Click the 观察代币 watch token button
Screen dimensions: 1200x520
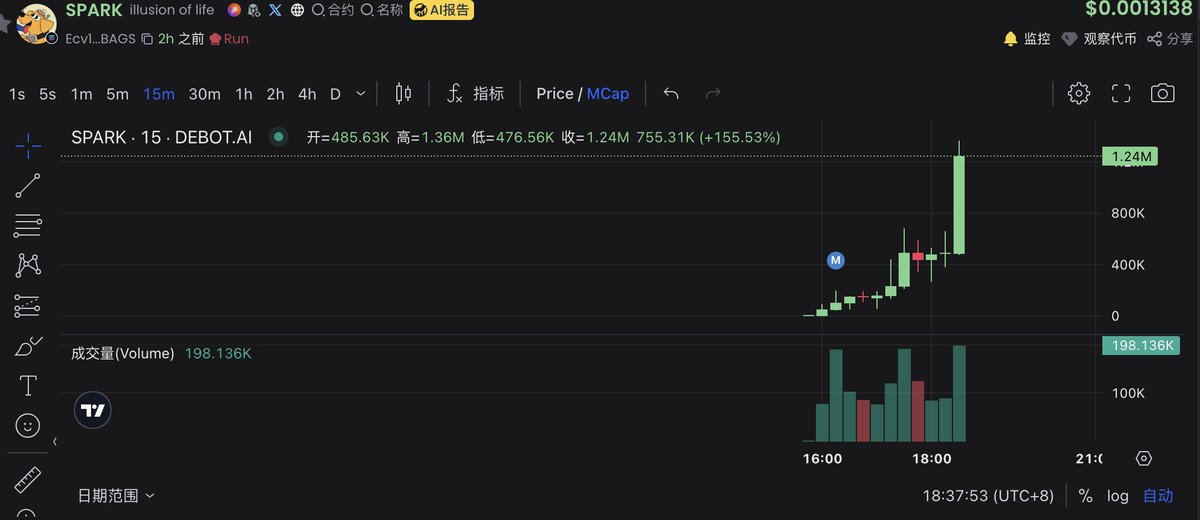point(1099,39)
